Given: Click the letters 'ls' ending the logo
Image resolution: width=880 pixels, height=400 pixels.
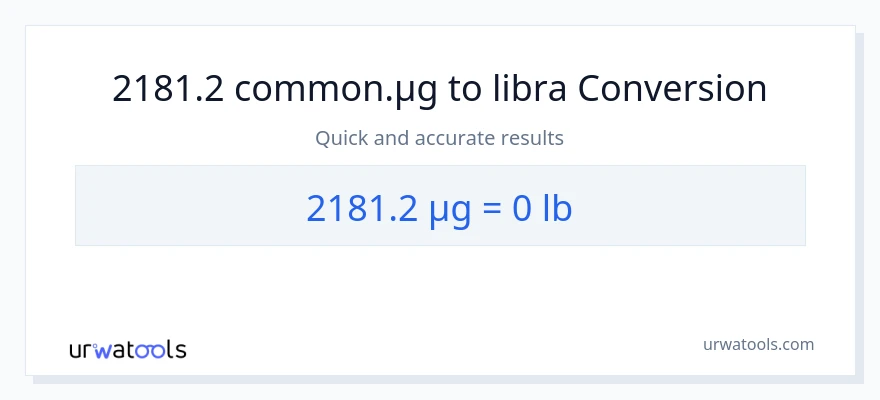Looking at the screenshot, I should click(x=177, y=350).
